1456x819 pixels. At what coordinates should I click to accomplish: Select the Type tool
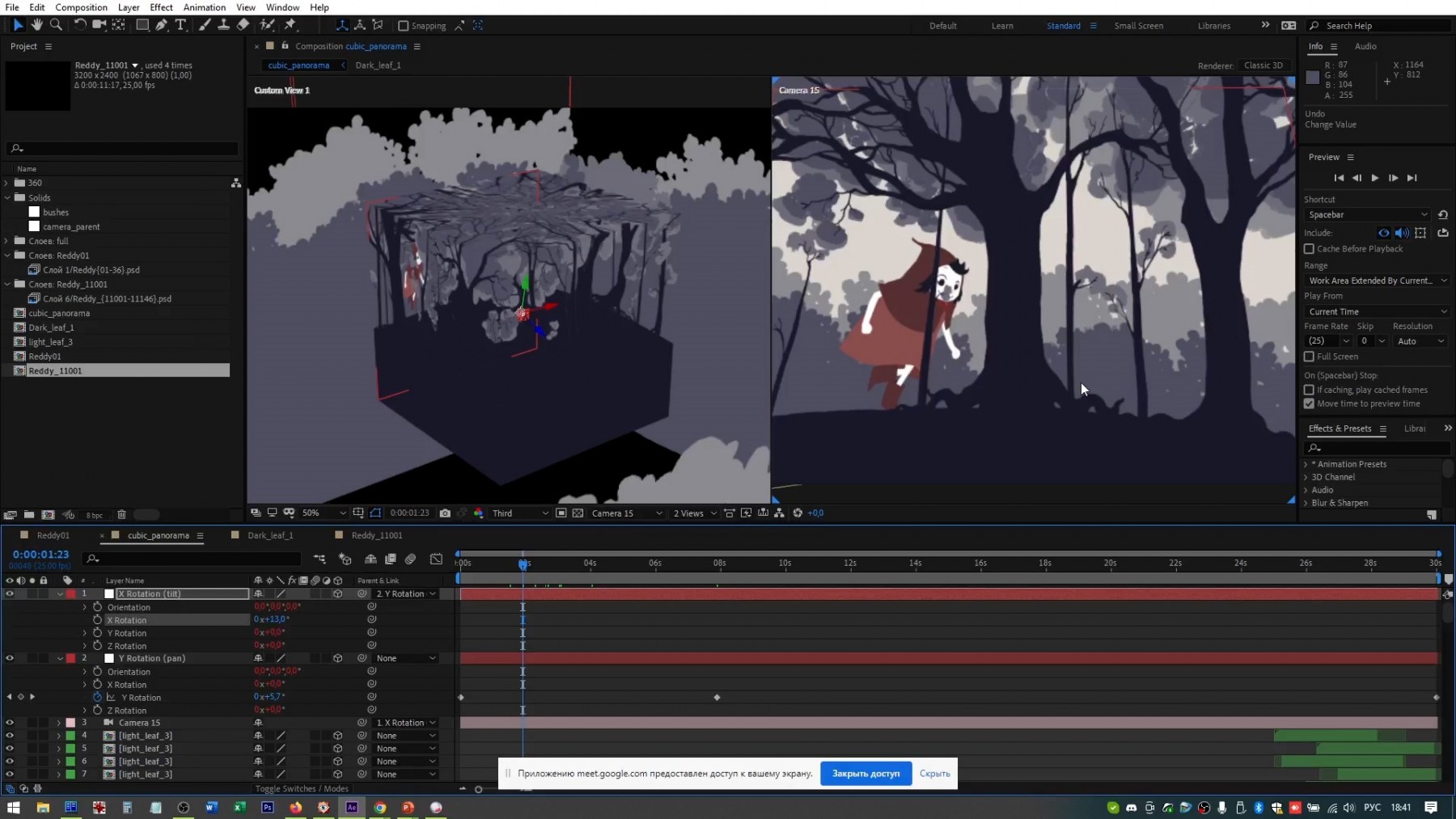(x=180, y=25)
